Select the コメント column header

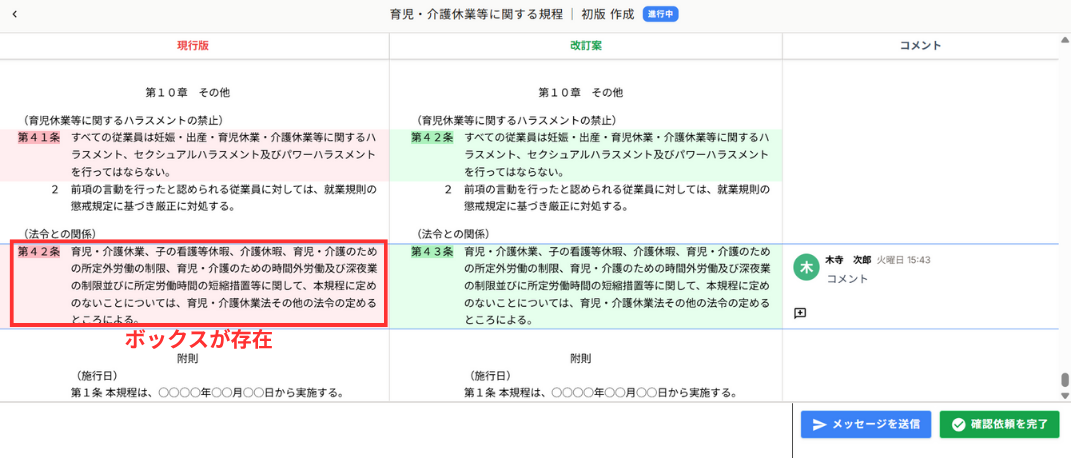pyautogui.click(x=920, y=46)
